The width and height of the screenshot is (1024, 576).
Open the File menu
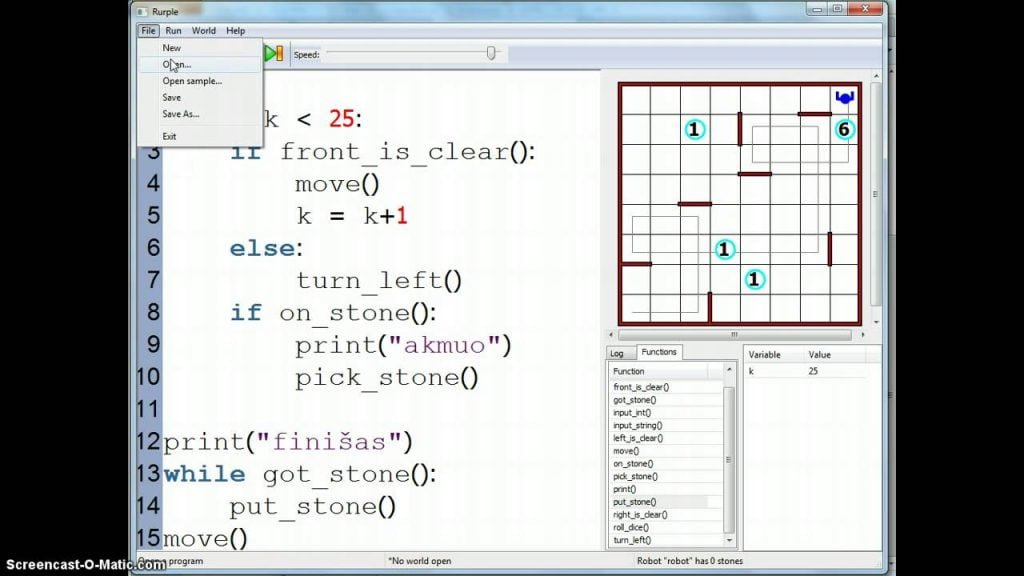click(x=148, y=31)
